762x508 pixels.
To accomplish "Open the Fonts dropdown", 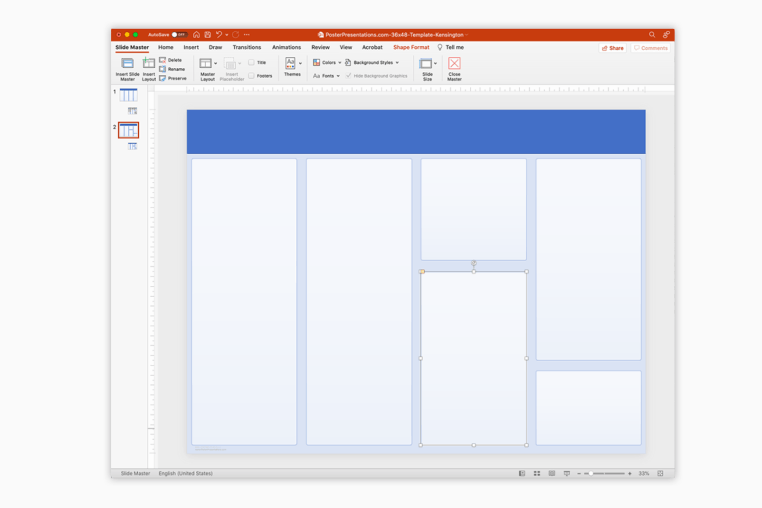I will (327, 76).
